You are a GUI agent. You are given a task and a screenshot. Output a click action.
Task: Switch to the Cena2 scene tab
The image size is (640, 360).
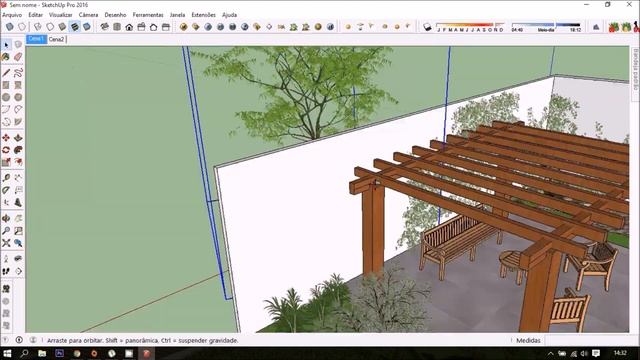[x=56, y=39]
